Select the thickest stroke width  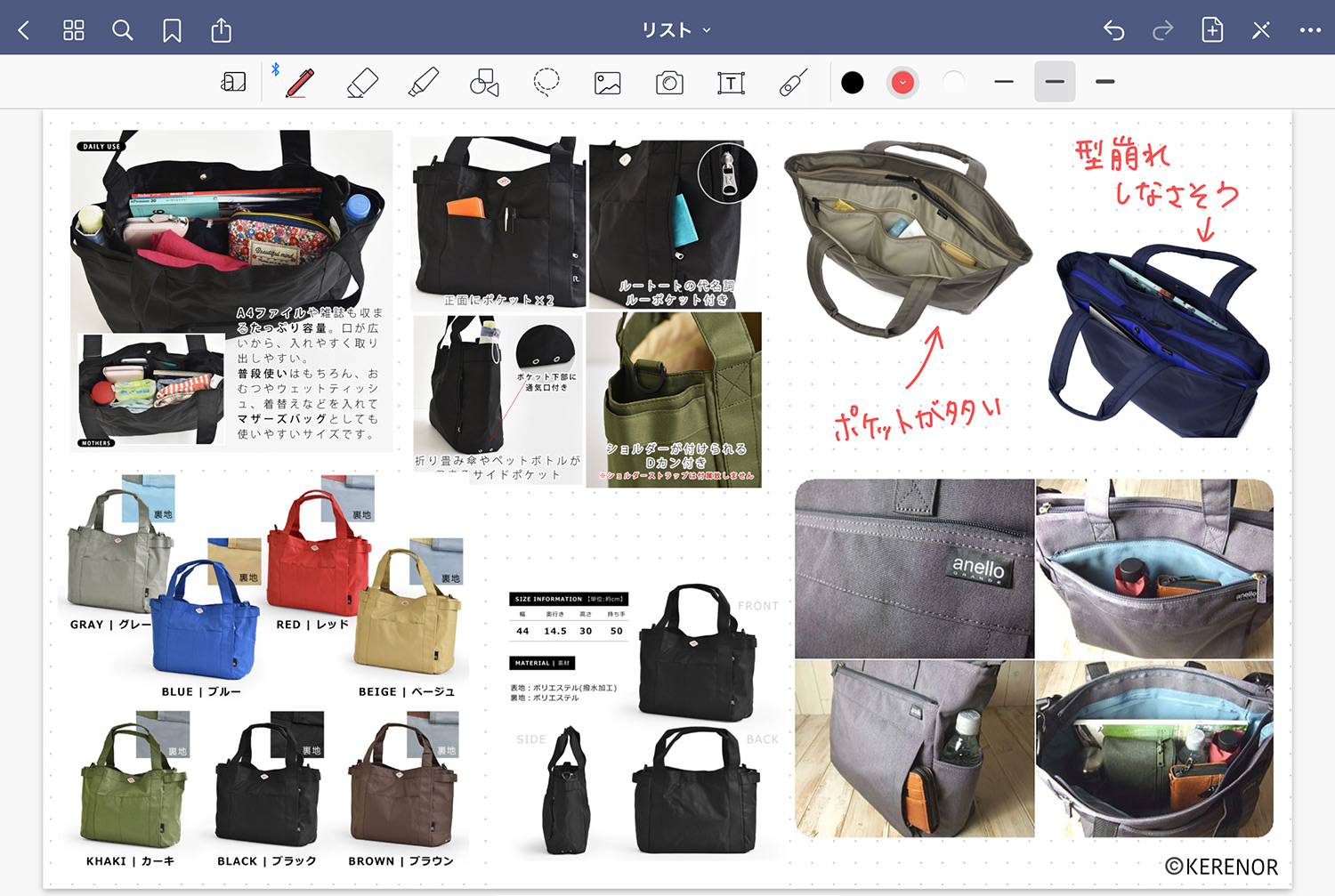pos(1105,82)
